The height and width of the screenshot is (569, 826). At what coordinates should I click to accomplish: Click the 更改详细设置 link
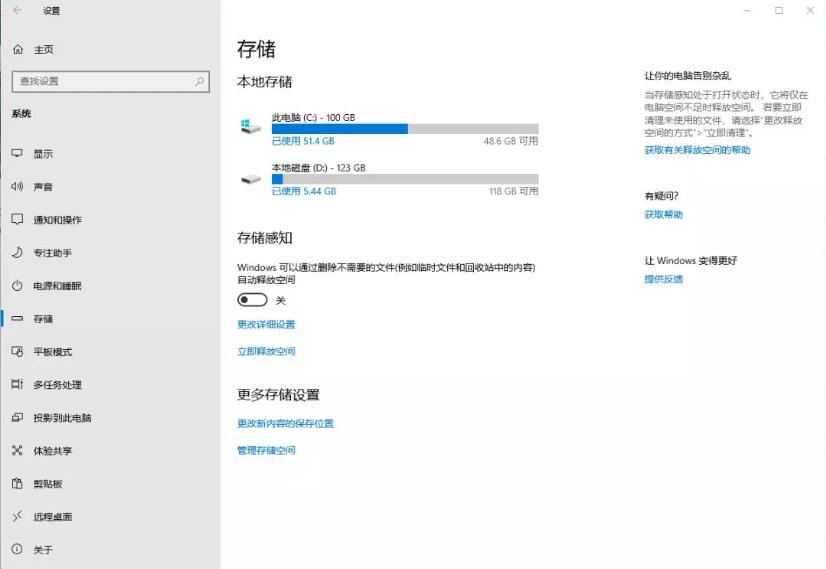pos(266,324)
